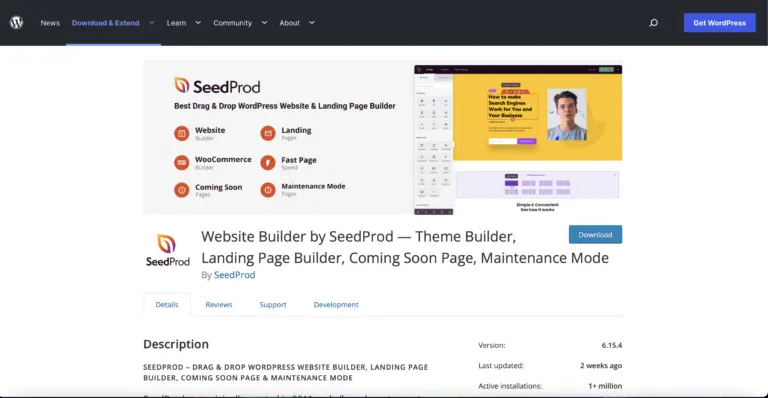Expand the Download & Extend dropdown chevron

point(152,23)
